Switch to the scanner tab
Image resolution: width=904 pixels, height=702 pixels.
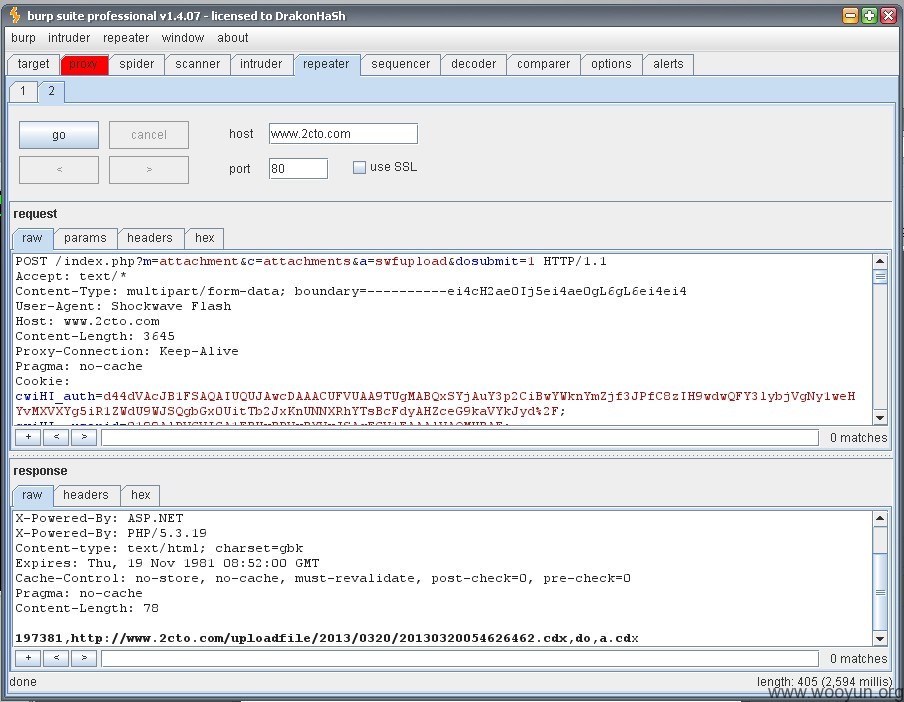(x=197, y=64)
